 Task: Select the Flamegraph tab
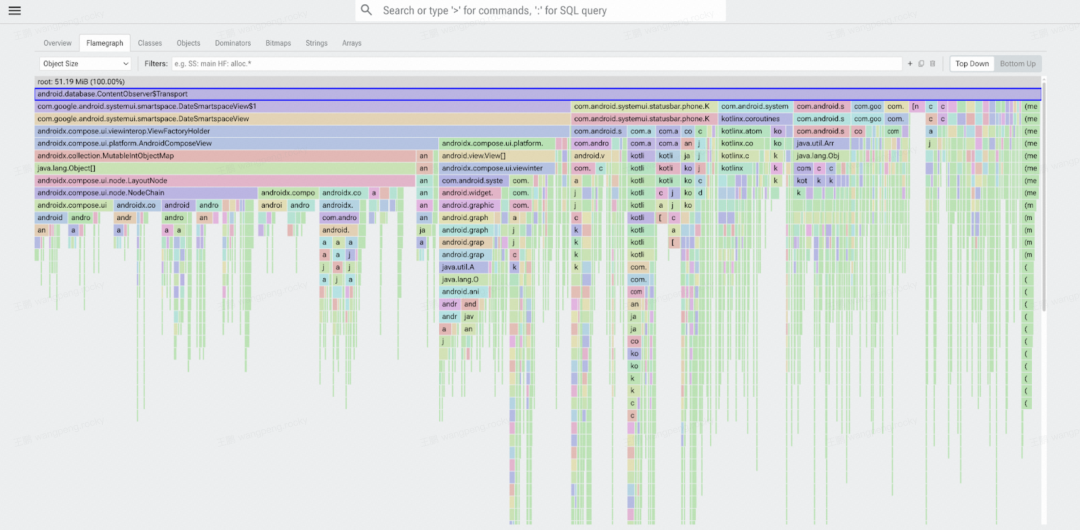tap(105, 43)
